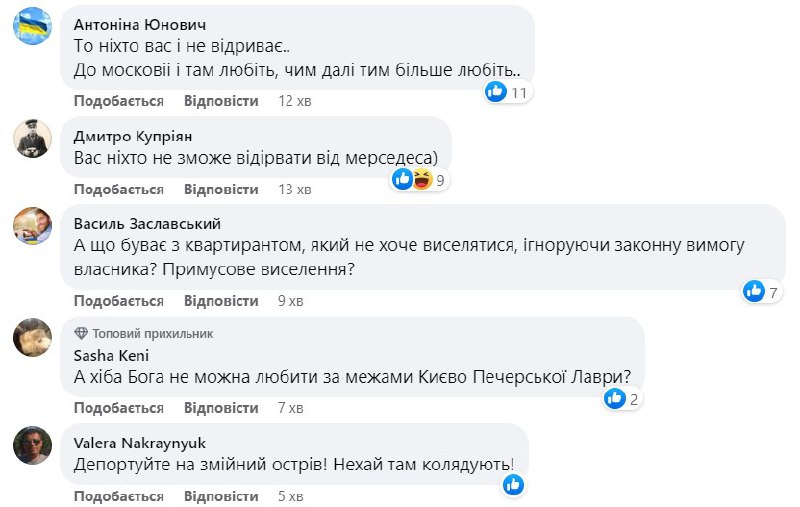Click the Топовий прихильник diamond badge
The height and width of the screenshot is (507, 800).
(81, 333)
